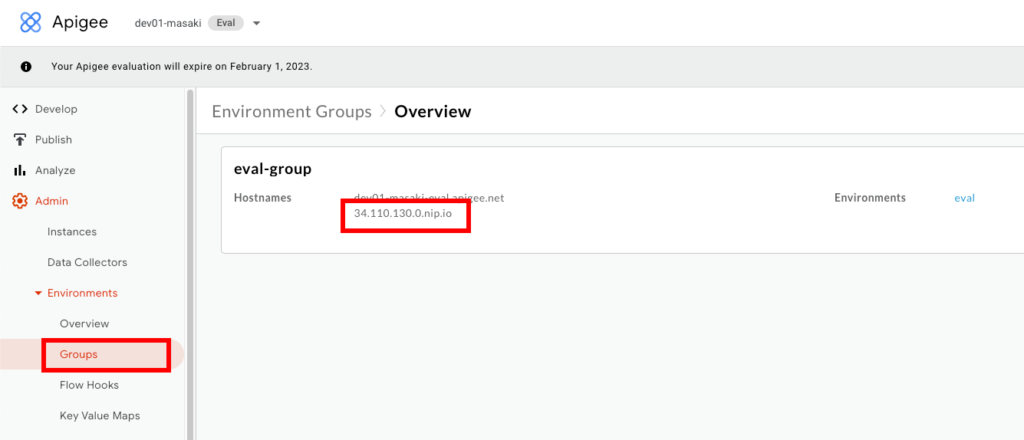Image resolution: width=1024 pixels, height=440 pixels.
Task: Click the eval environment link
Action: point(964,198)
